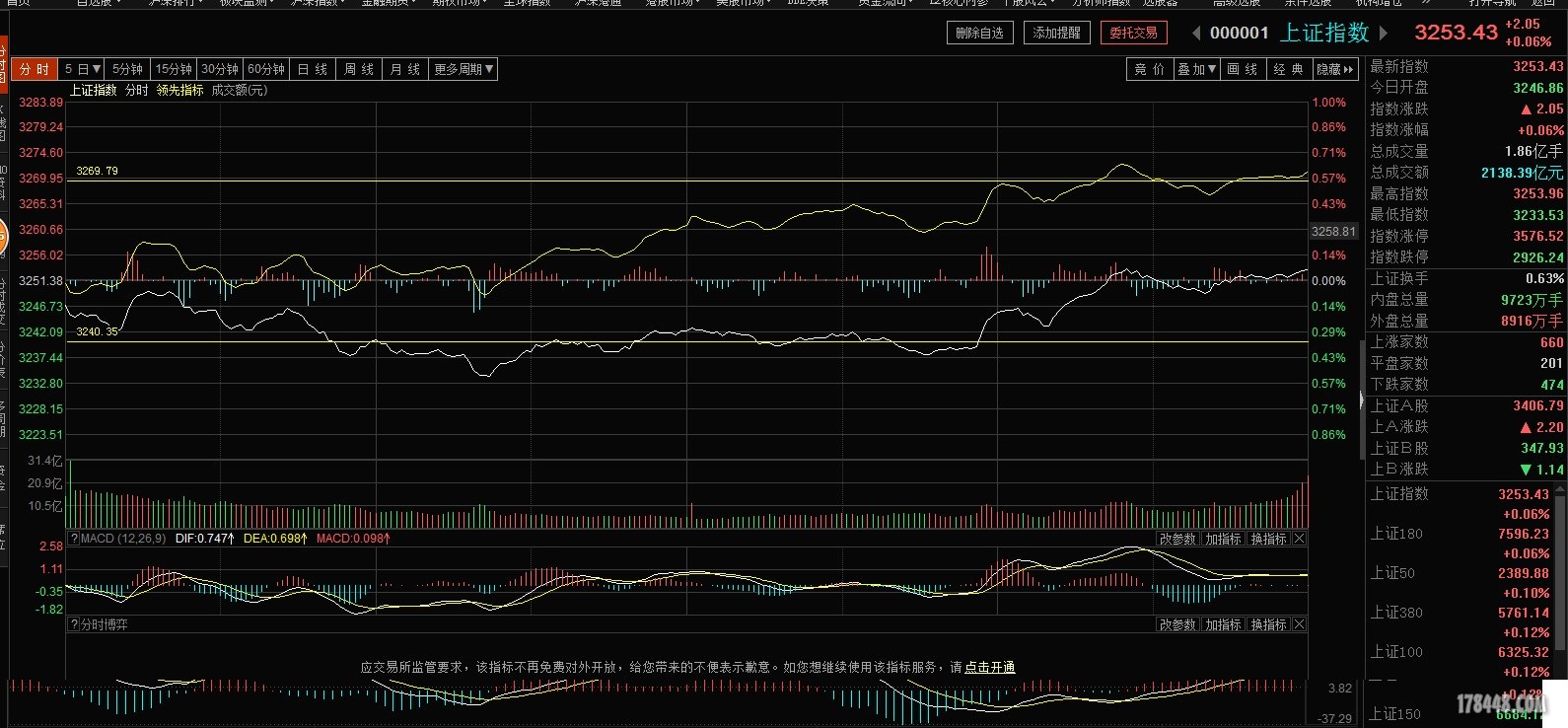The height and width of the screenshot is (728, 1568).
Task: Collapse the right-side quote panel using the arrow handle
Action: point(1362,400)
